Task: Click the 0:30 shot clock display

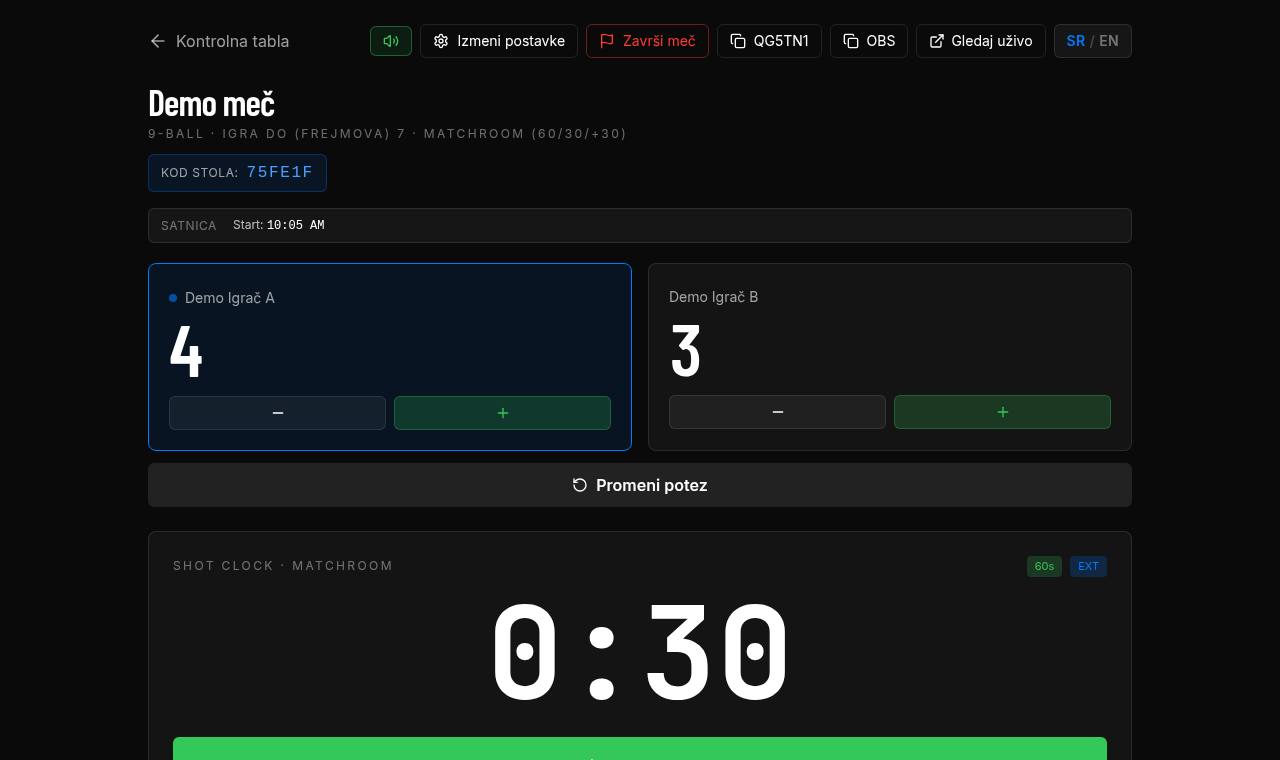Action: click(x=640, y=651)
